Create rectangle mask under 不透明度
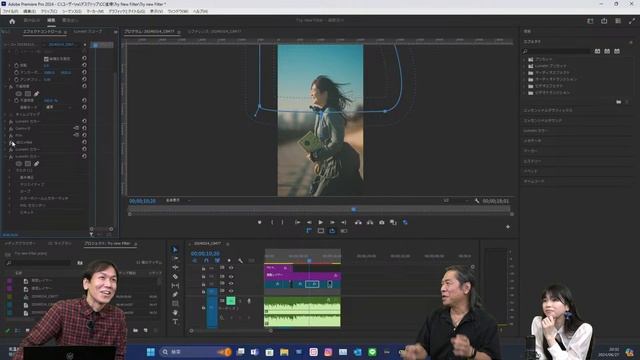The image size is (640, 360). pos(28,93)
